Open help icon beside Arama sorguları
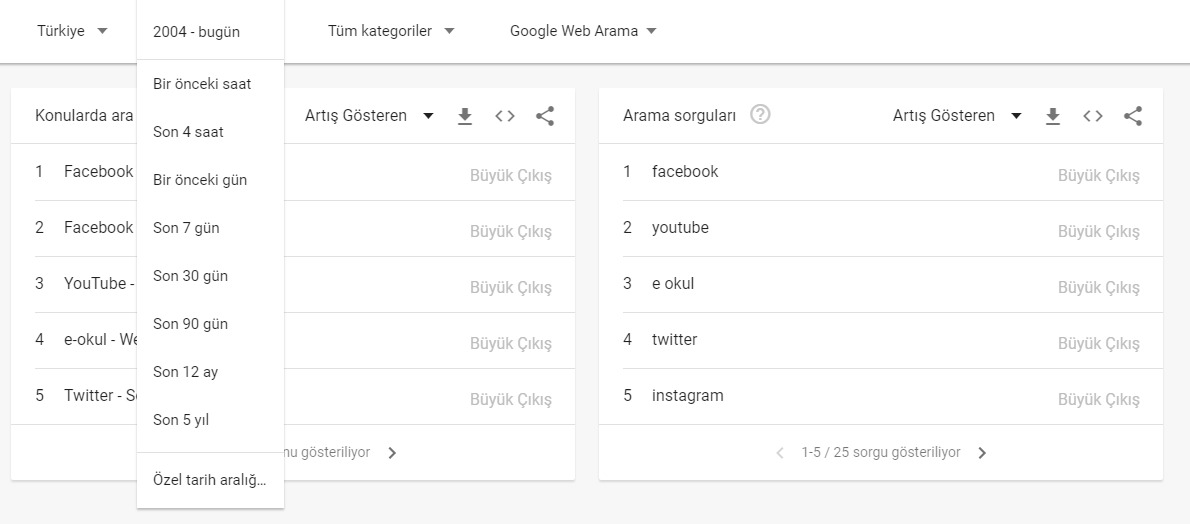This screenshot has width=1190, height=524. pos(760,115)
